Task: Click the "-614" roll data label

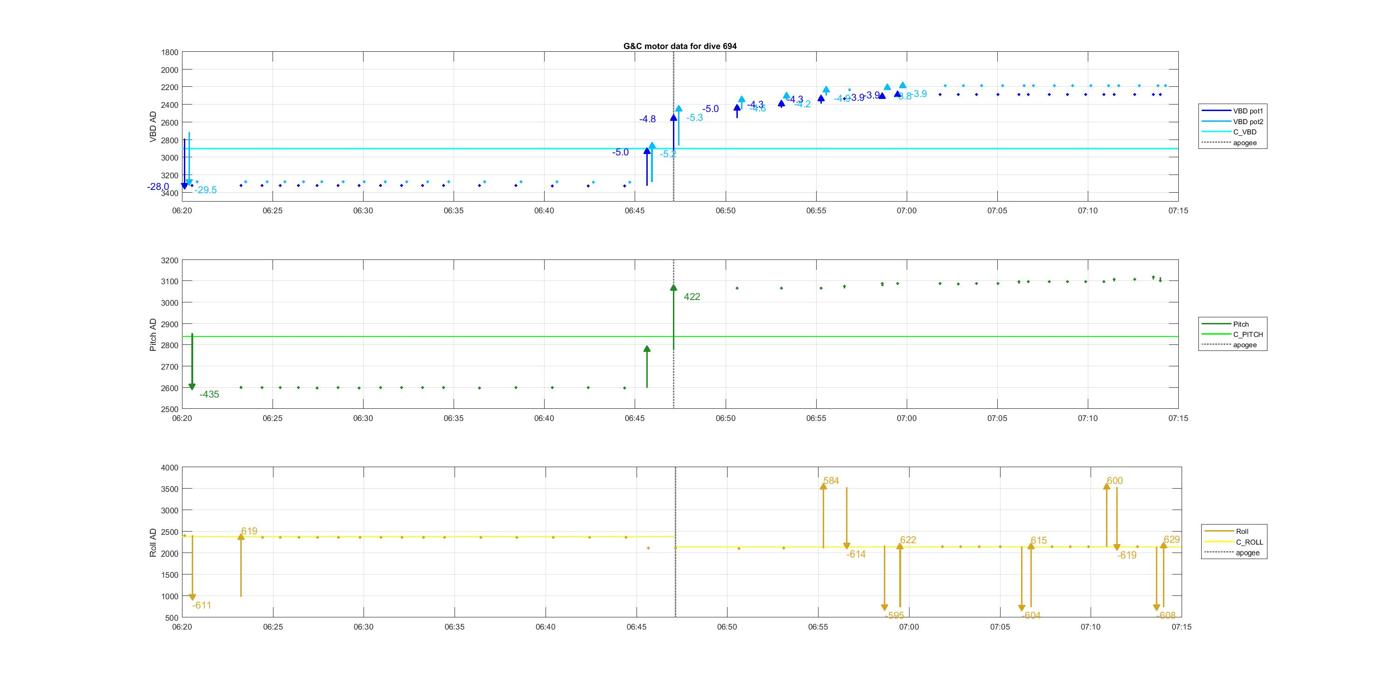Action: [x=856, y=555]
